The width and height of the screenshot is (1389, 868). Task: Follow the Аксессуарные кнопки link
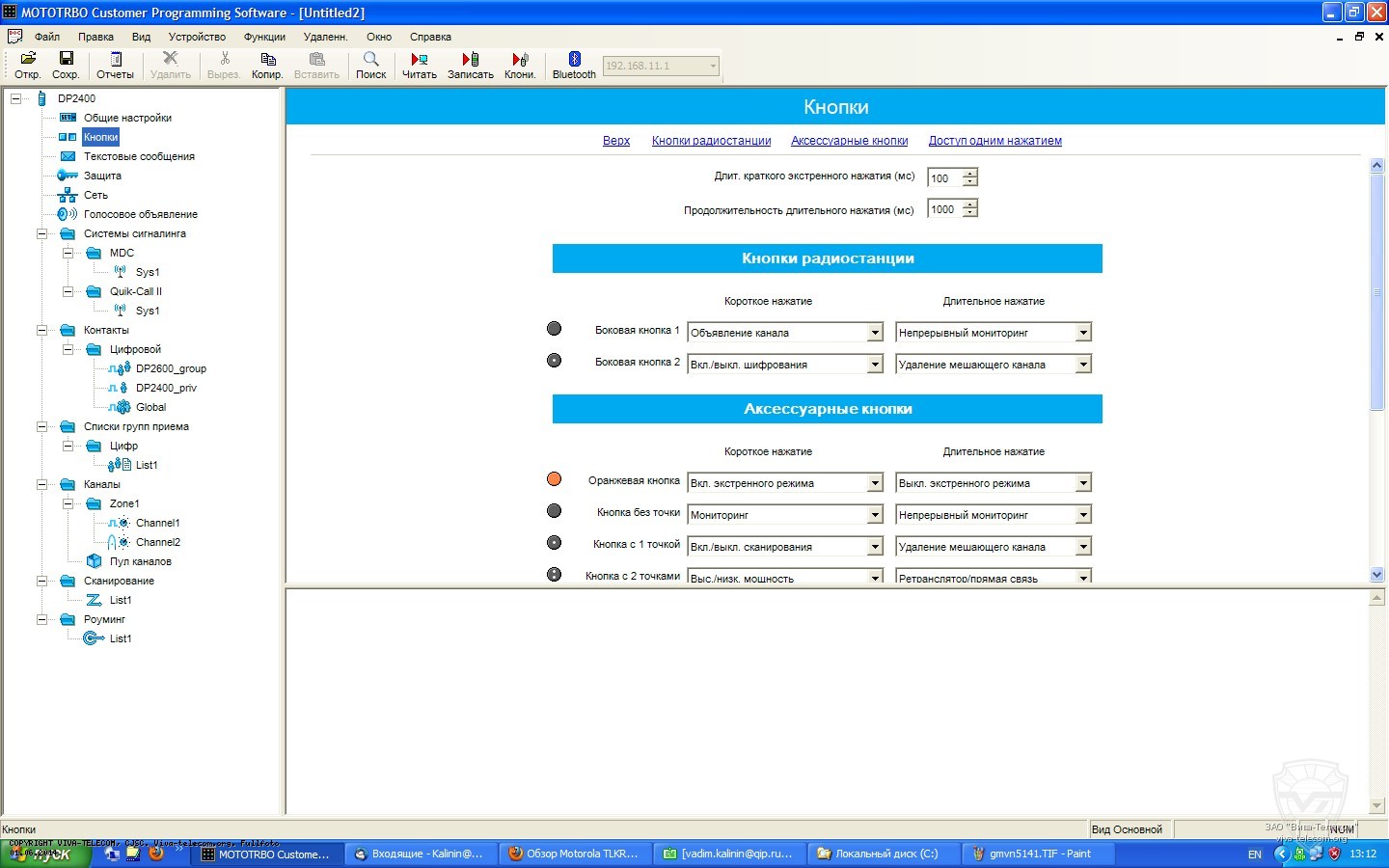(849, 141)
